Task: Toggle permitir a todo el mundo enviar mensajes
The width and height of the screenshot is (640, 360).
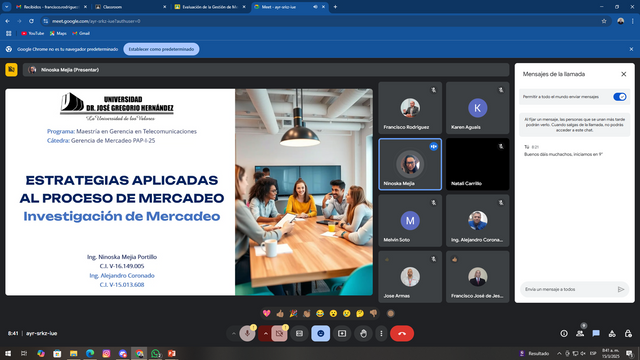Action: pyautogui.click(x=620, y=97)
